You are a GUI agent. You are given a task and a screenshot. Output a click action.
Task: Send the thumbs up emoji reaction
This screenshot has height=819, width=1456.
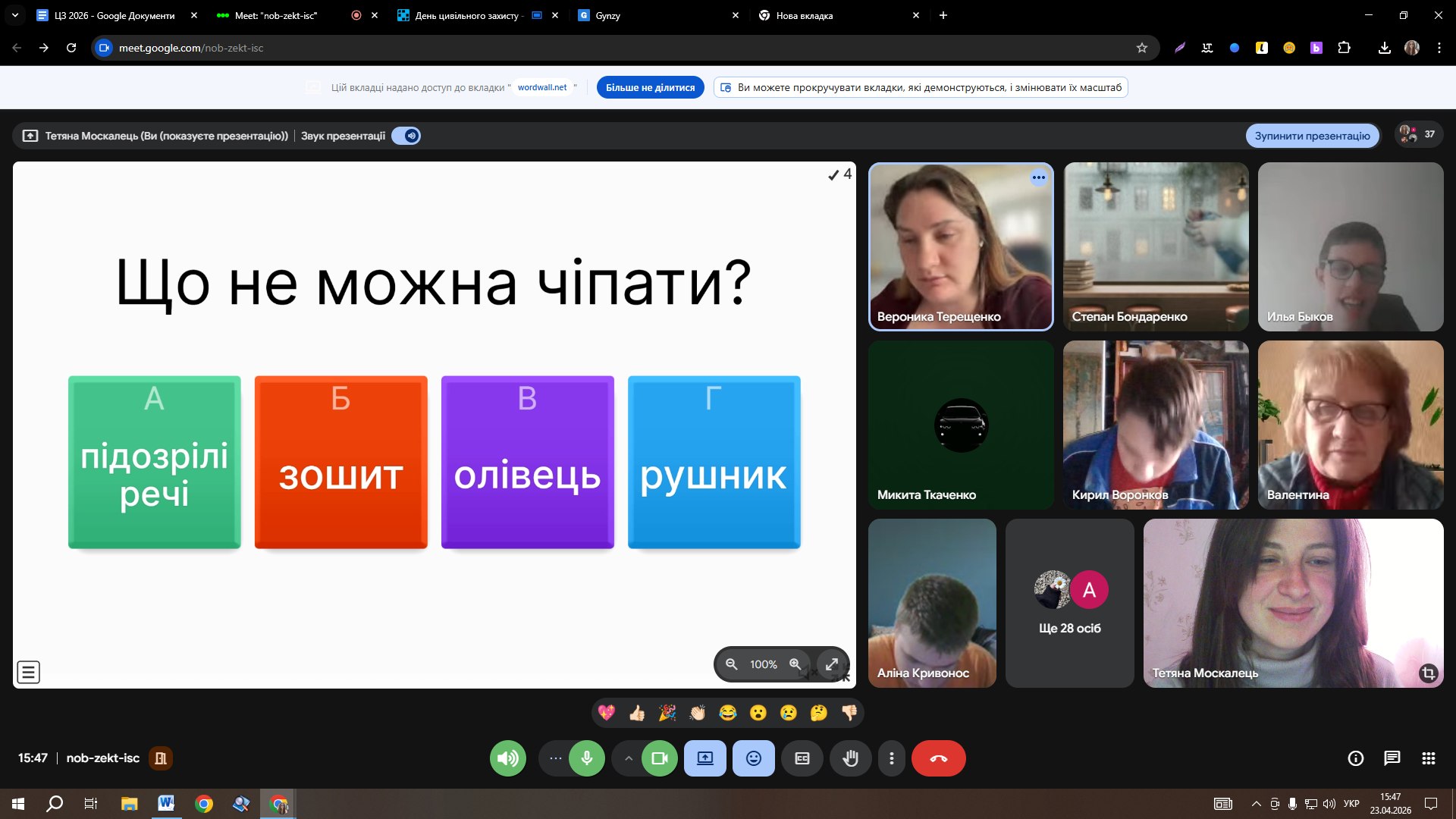coord(637,713)
